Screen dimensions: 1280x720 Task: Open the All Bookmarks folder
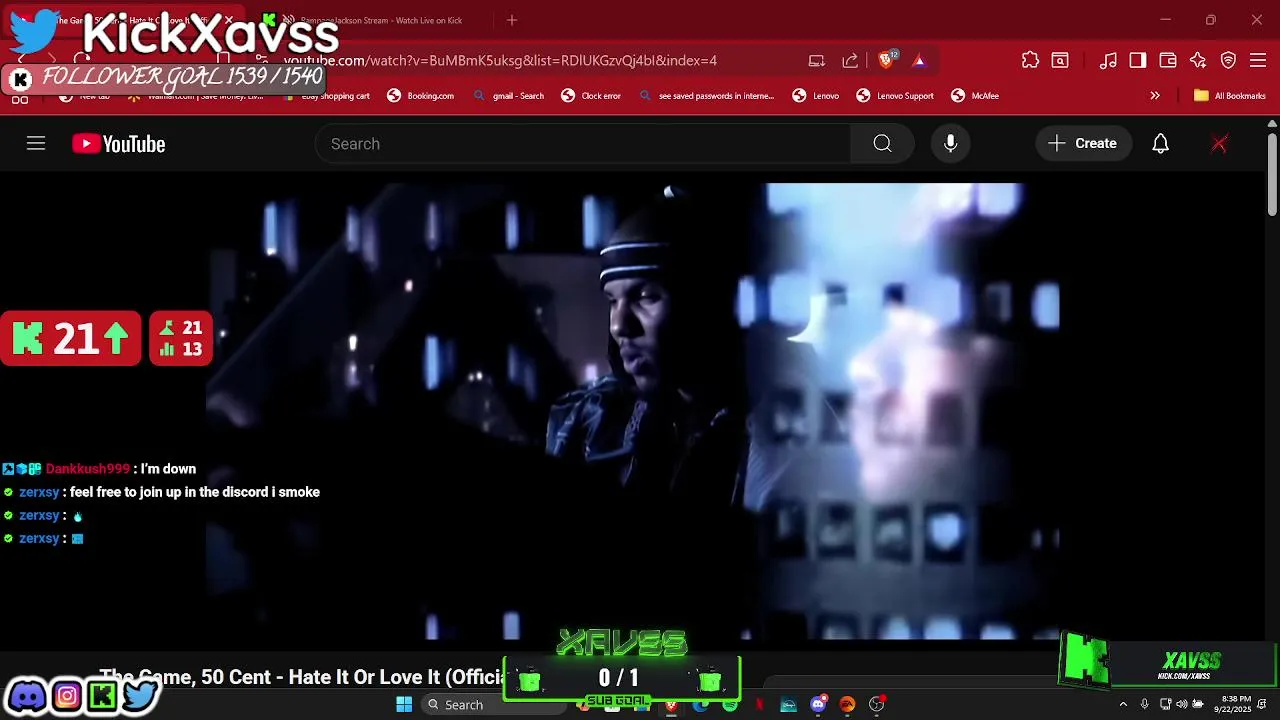pos(1230,96)
